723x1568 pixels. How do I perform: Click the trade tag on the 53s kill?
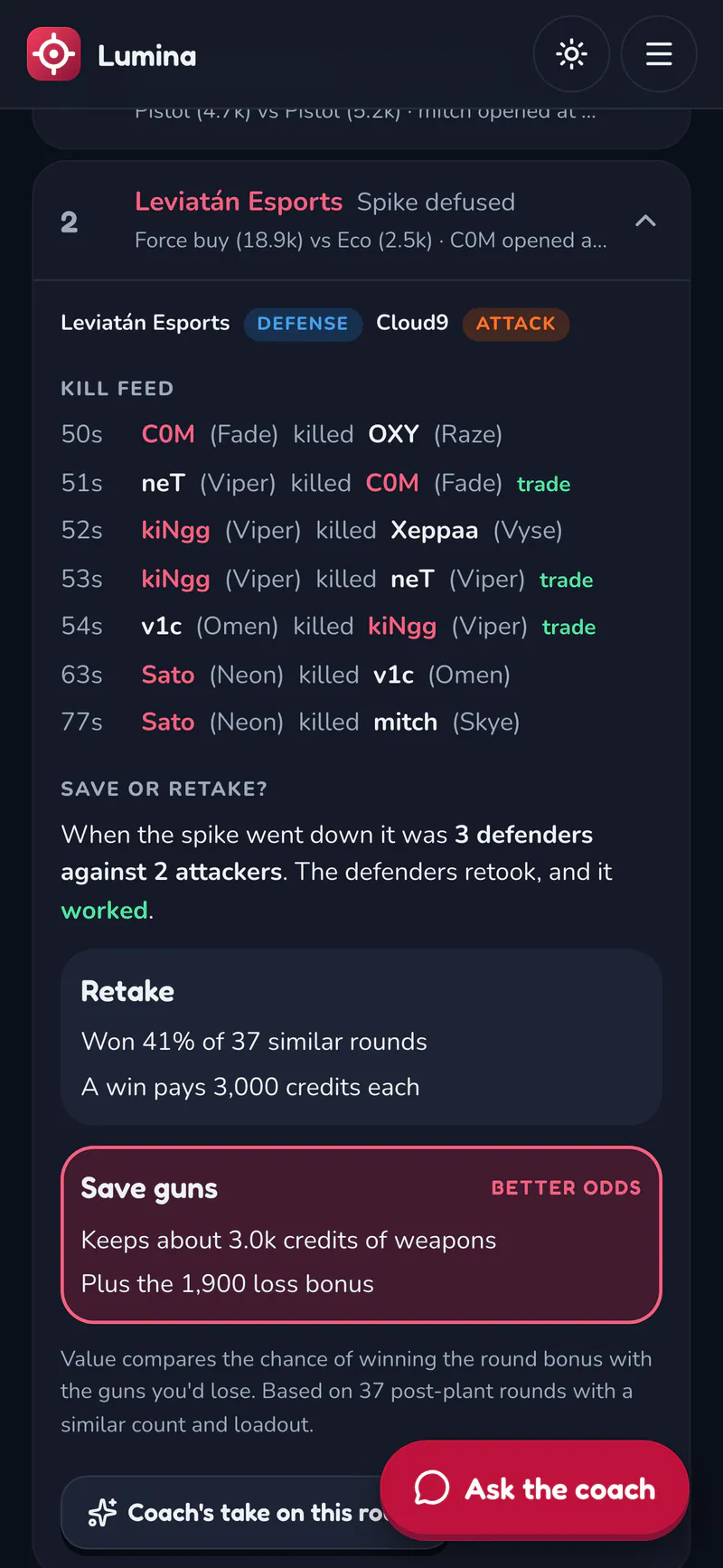(567, 580)
